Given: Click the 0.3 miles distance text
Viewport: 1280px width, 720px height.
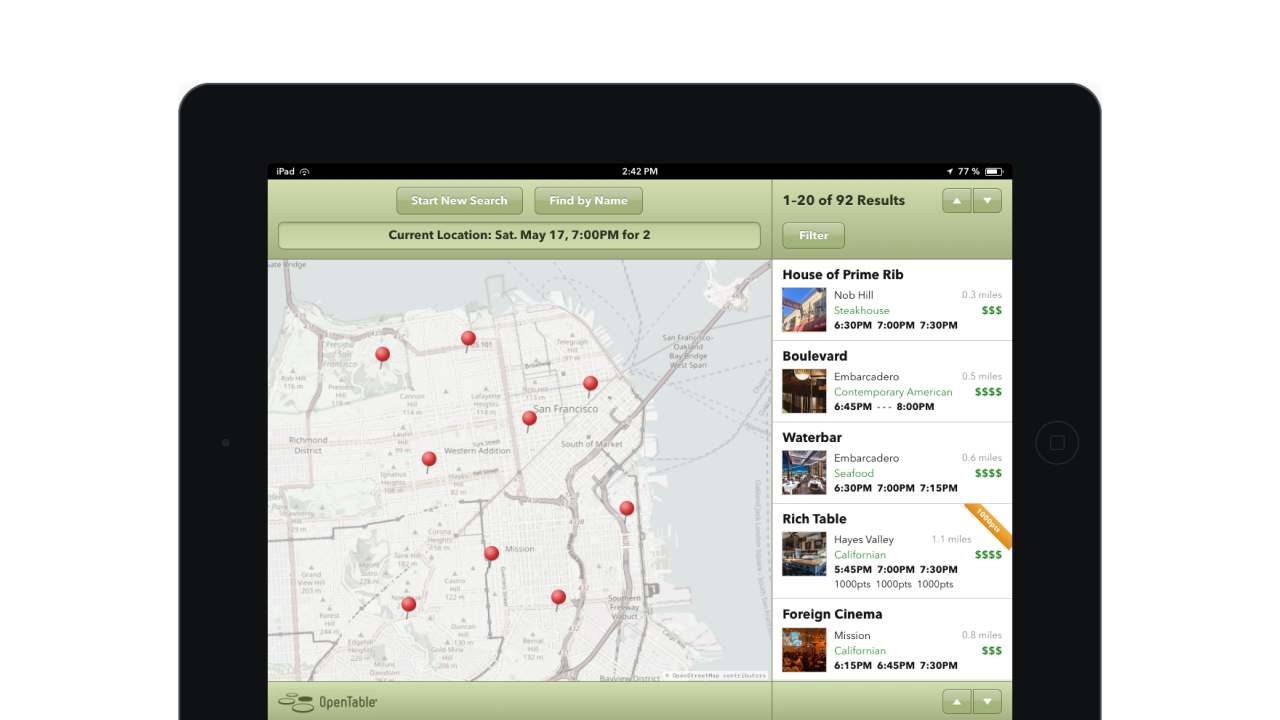Looking at the screenshot, I should coord(982,295).
